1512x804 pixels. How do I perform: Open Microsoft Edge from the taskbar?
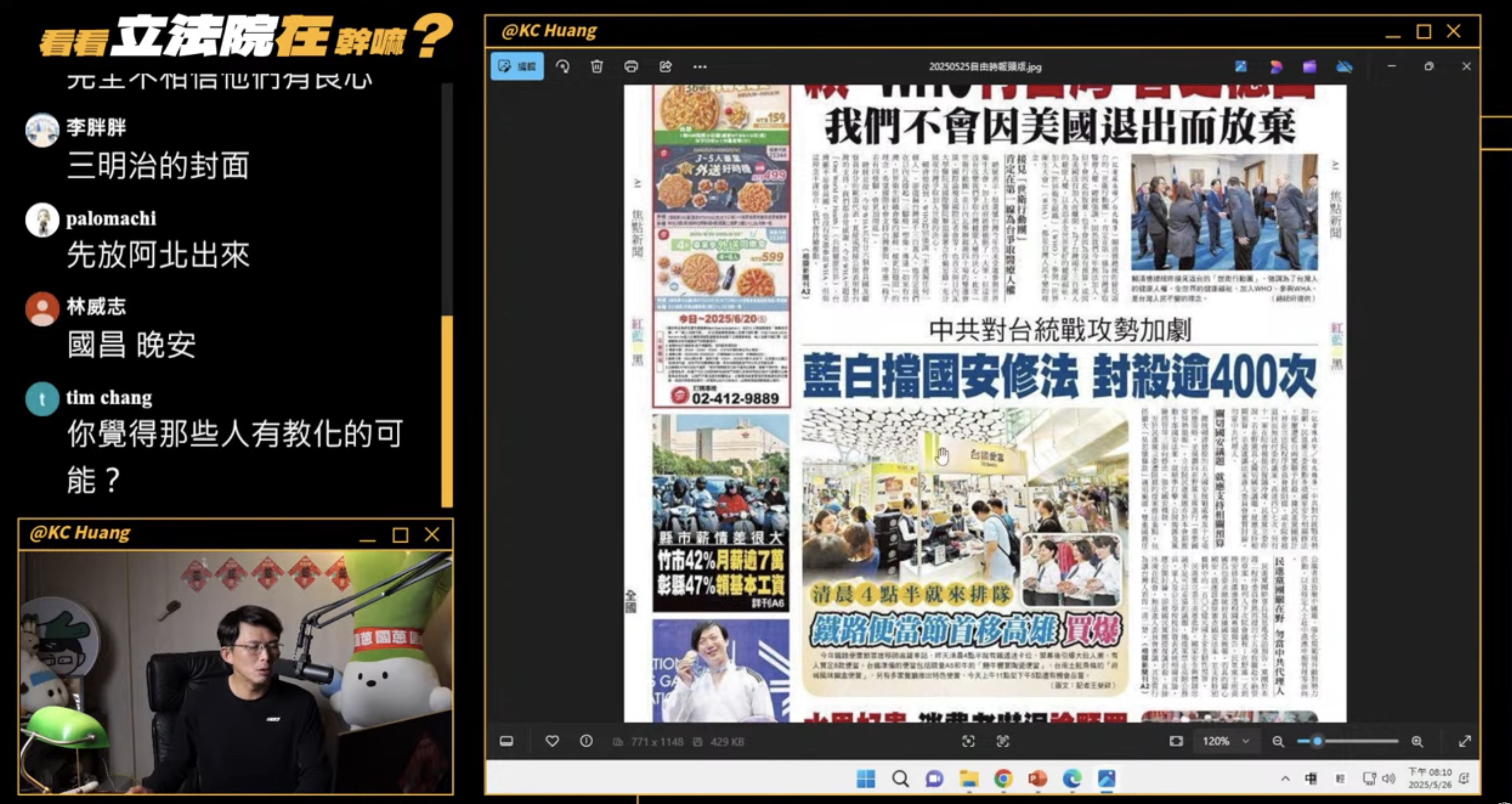click(x=1072, y=779)
